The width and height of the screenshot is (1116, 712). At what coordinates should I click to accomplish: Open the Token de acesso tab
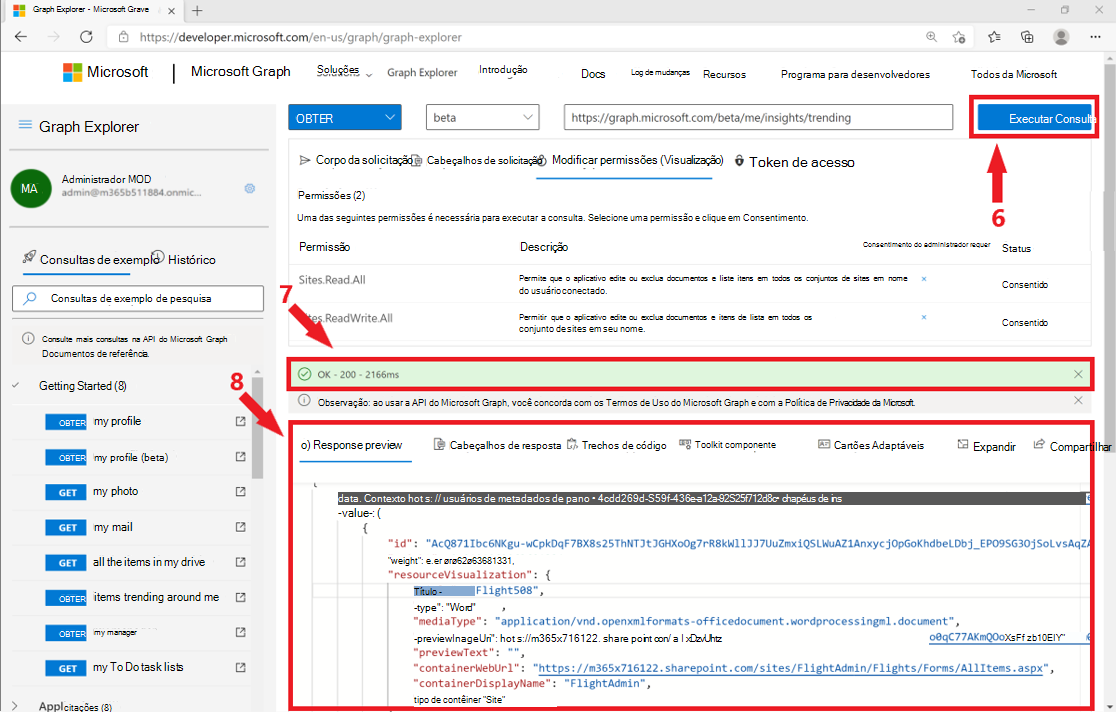[x=794, y=162]
